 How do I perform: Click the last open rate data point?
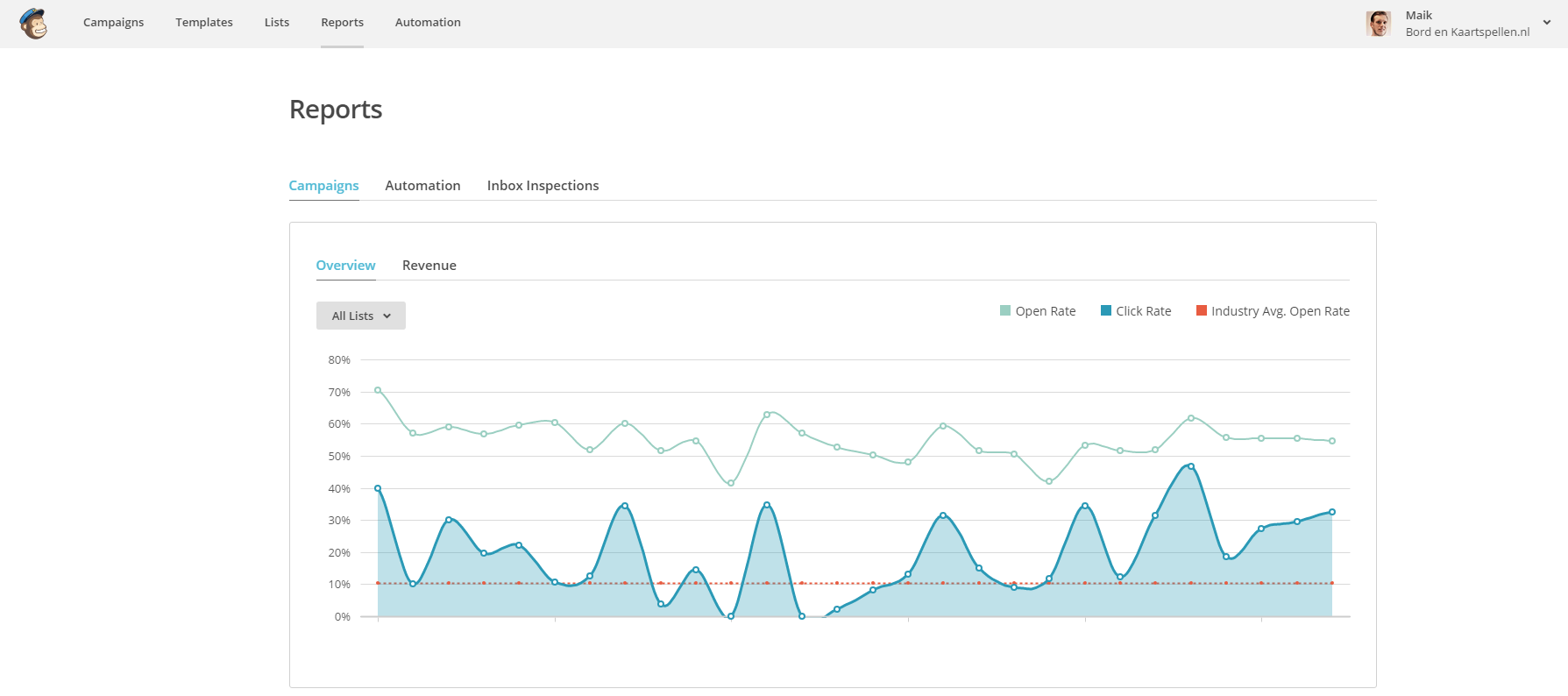[1332, 441]
